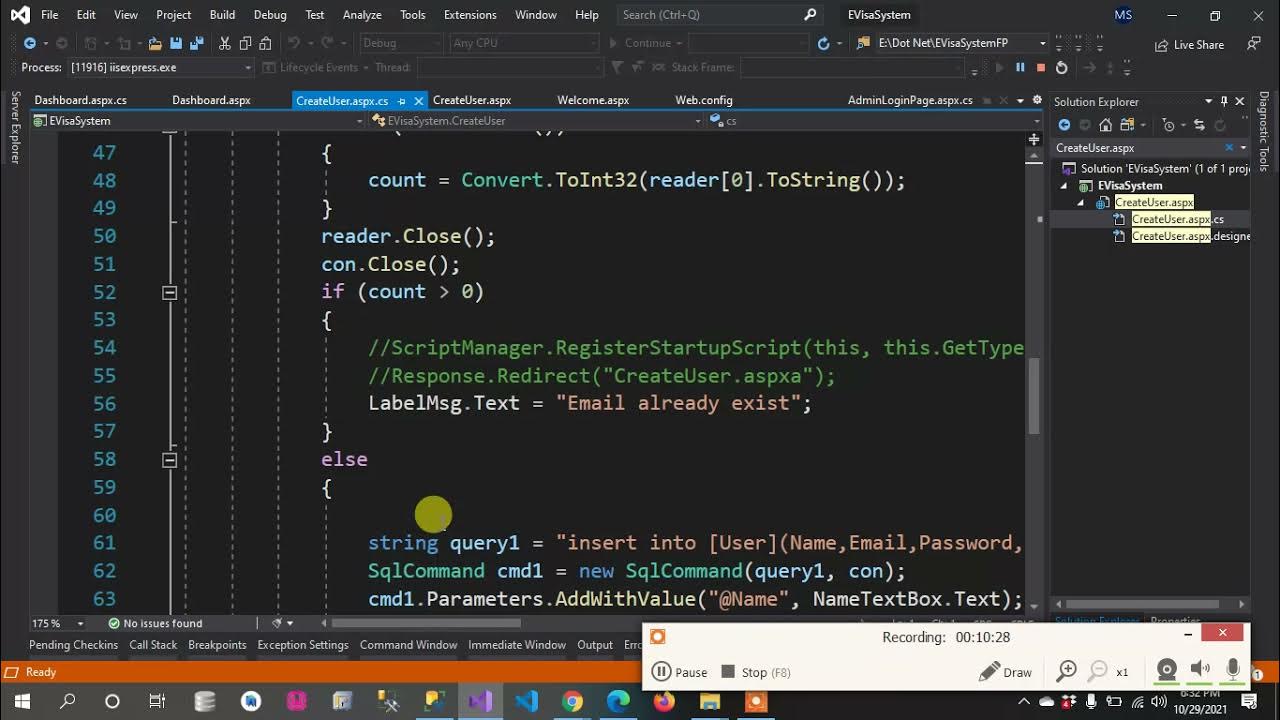Click the browser Refresh icon in toolbar
Screen dimensions: 1280x720
click(x=823, y=43)
